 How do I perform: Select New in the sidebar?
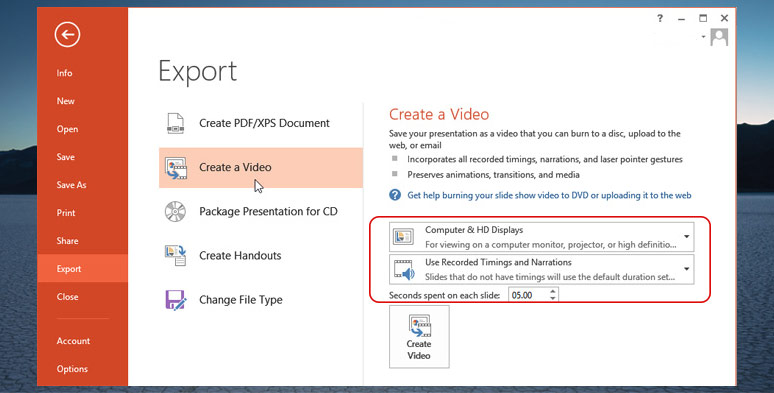[65, 101]
